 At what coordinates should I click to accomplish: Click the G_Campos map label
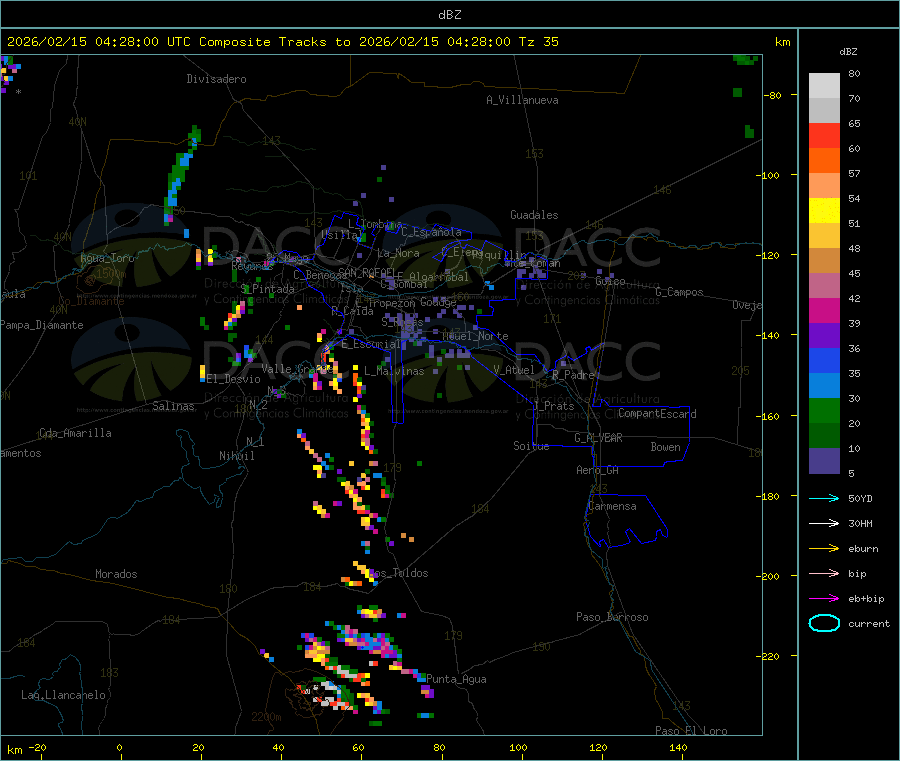pos(680,292)
